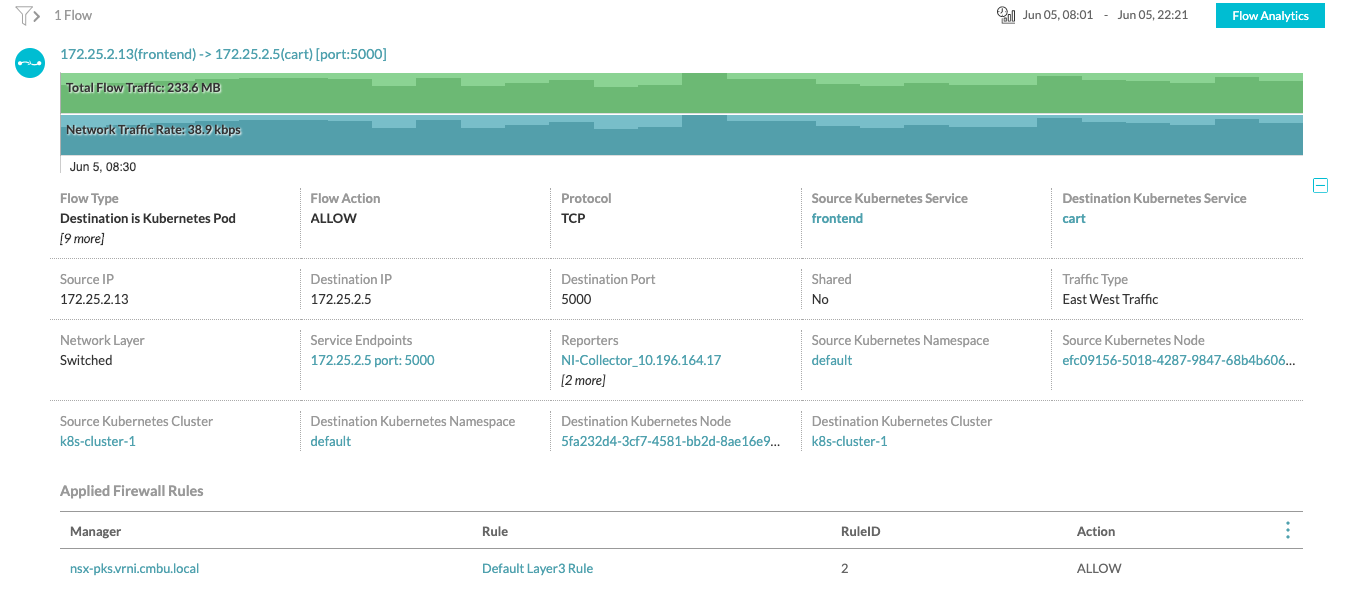Collapse flow details with minus icon

[1320, 185]
